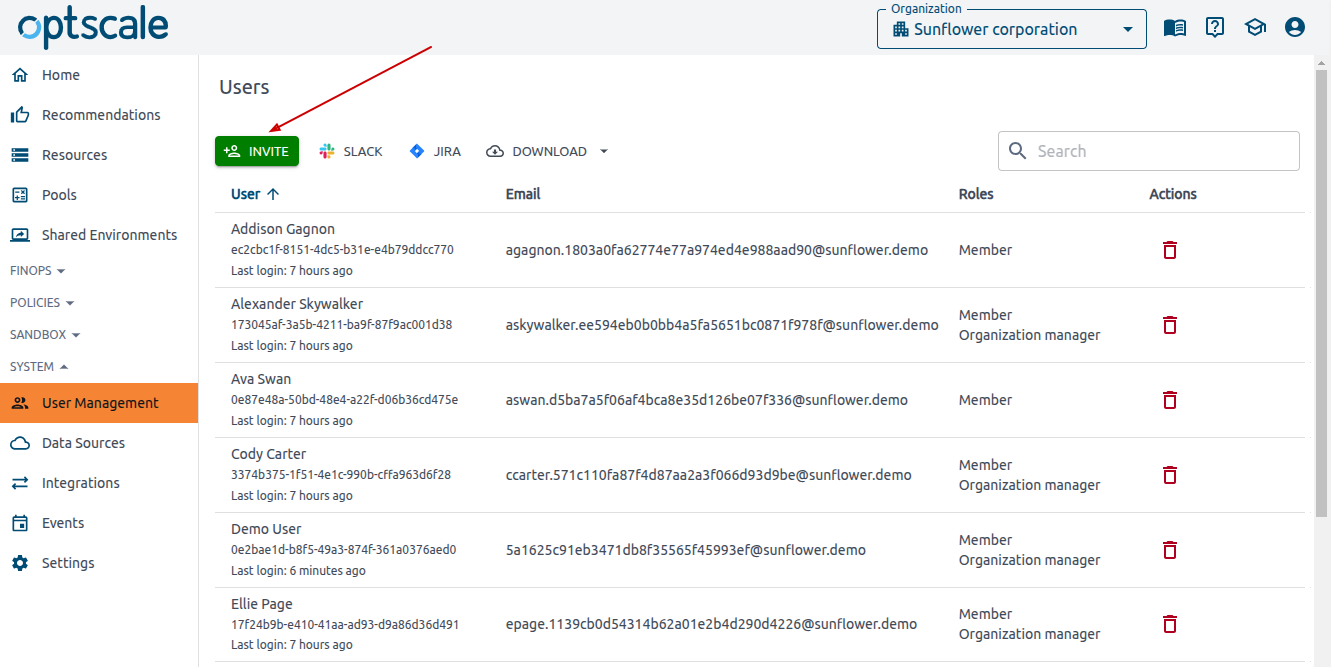Click the Jira integration button

pos(435,152)
